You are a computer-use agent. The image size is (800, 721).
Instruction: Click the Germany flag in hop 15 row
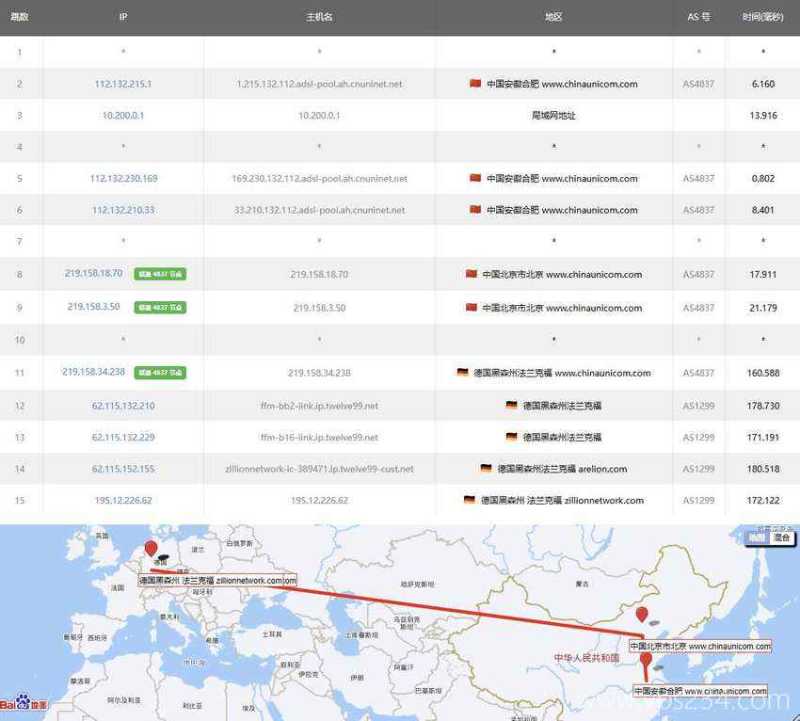(469, 499)
